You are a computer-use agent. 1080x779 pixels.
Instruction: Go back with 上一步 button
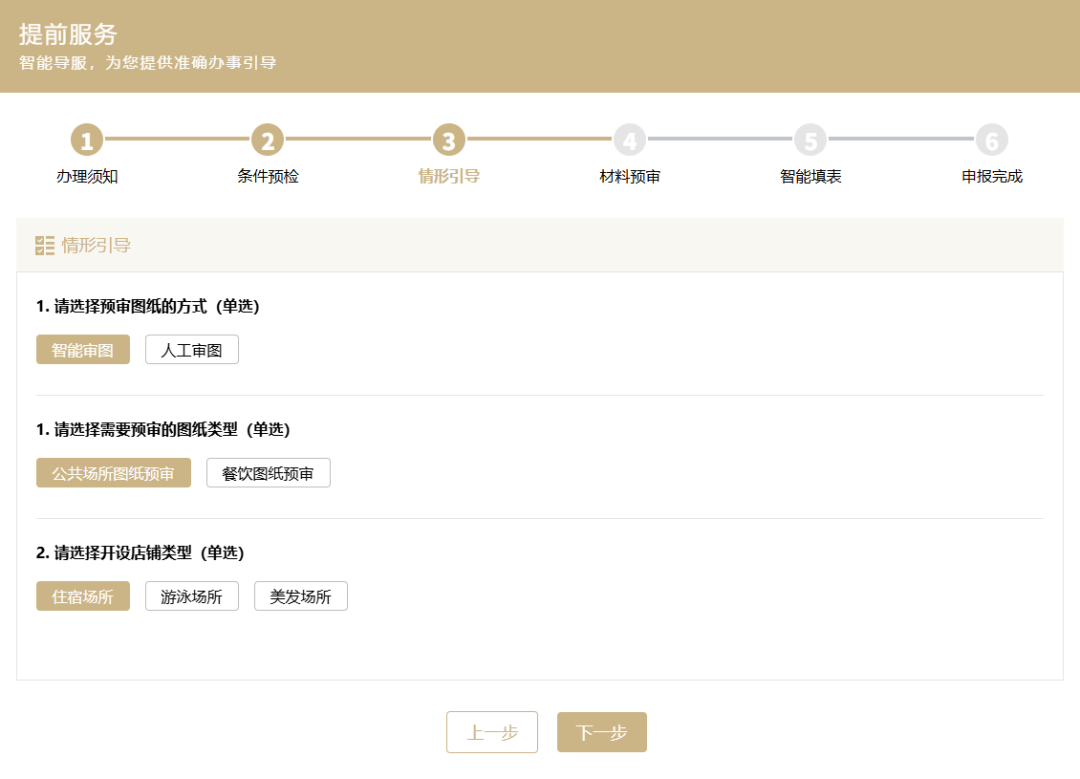(492, 732)
